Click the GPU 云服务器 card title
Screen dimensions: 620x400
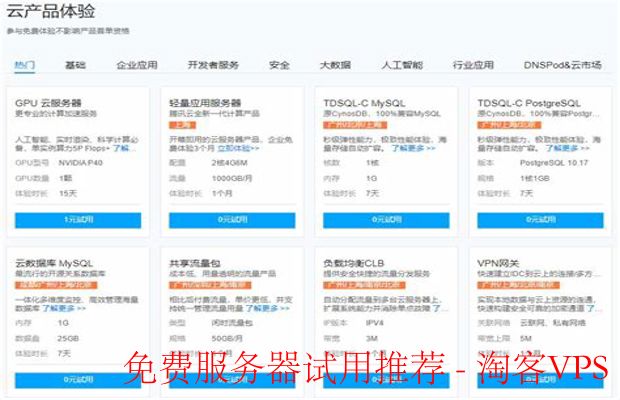(x=48, y=104)
